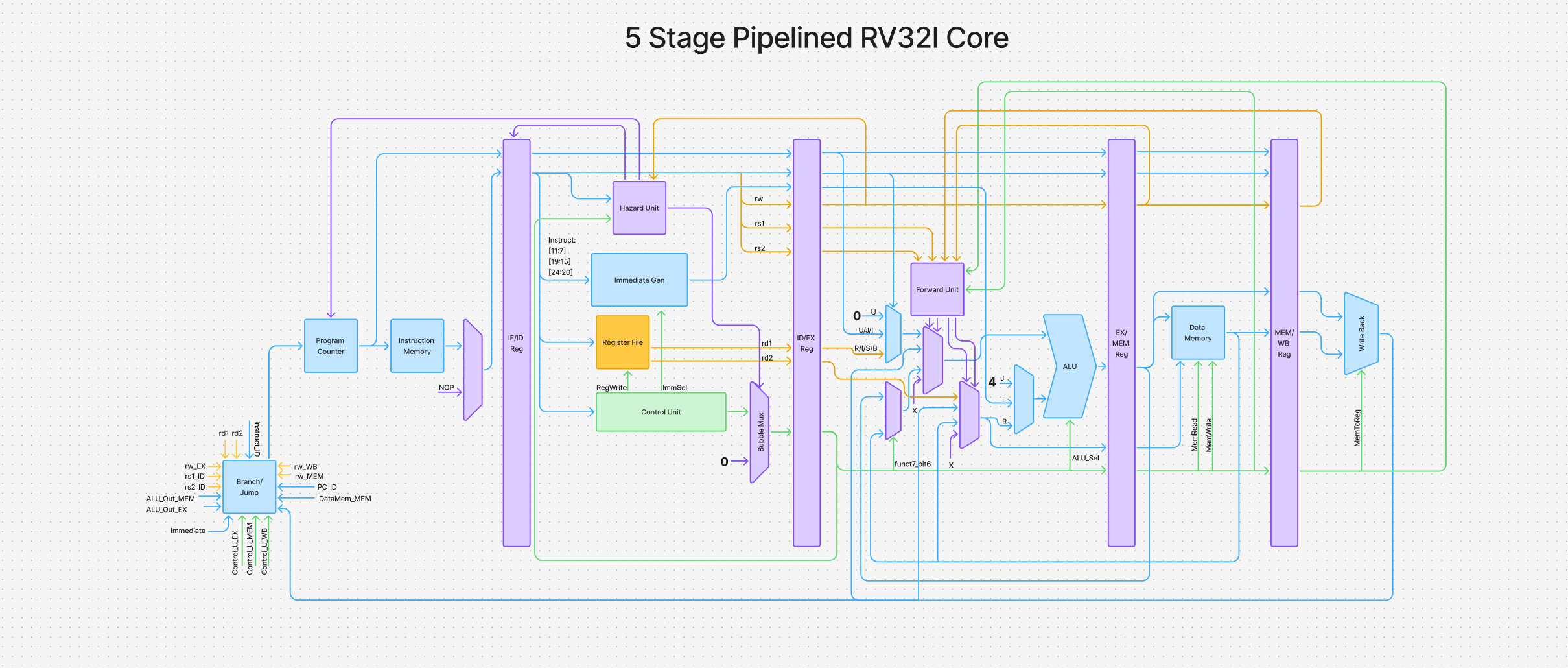Select the Hazard Unit block
This screenshot has height=668, width=1568.
click(x=639, y=208)
